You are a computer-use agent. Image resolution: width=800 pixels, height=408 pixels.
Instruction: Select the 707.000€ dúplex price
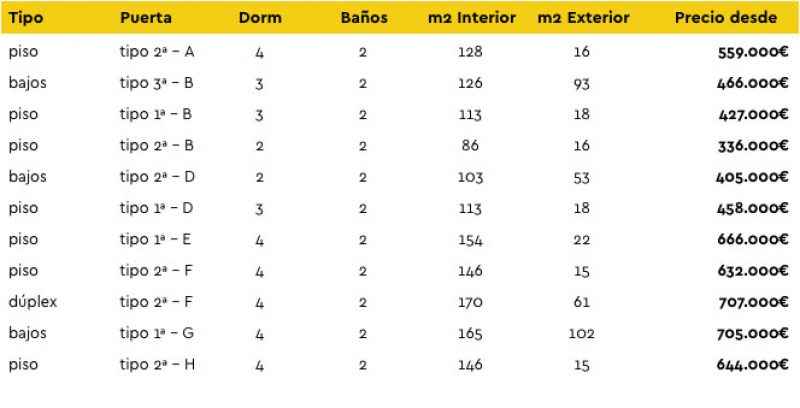point(753,302)
